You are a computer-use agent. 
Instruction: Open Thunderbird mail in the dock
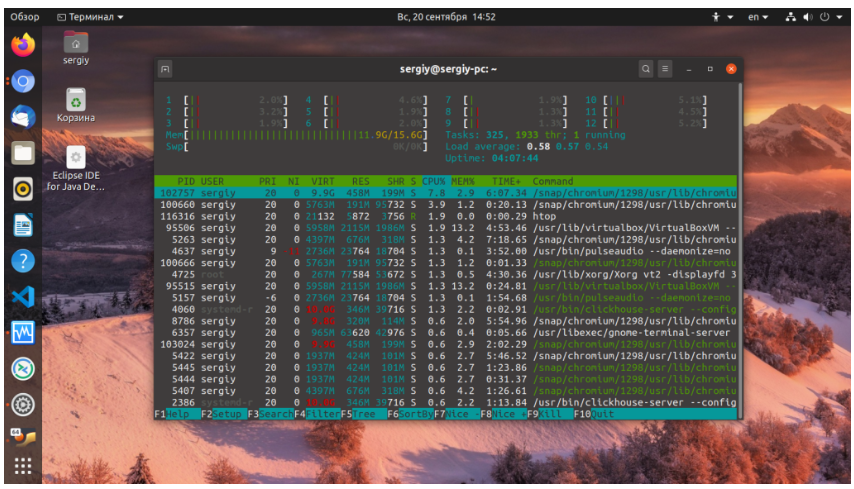(23, 117)
